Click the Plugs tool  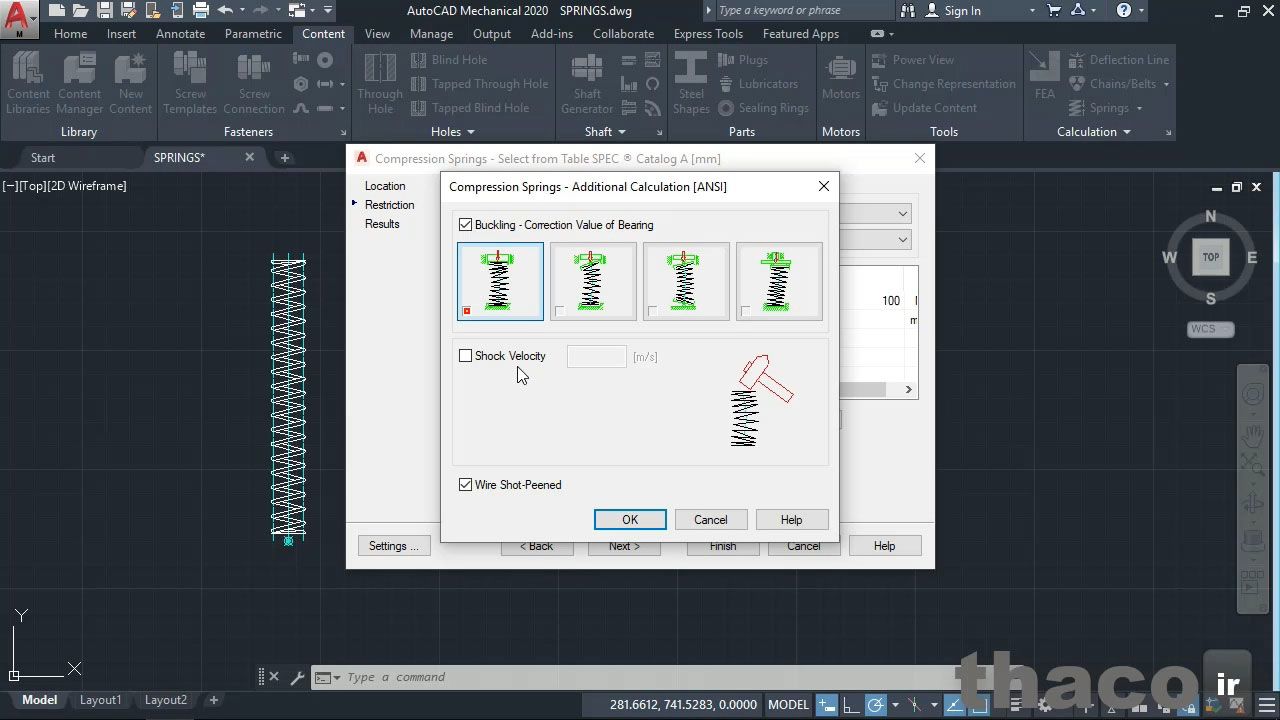743,60
